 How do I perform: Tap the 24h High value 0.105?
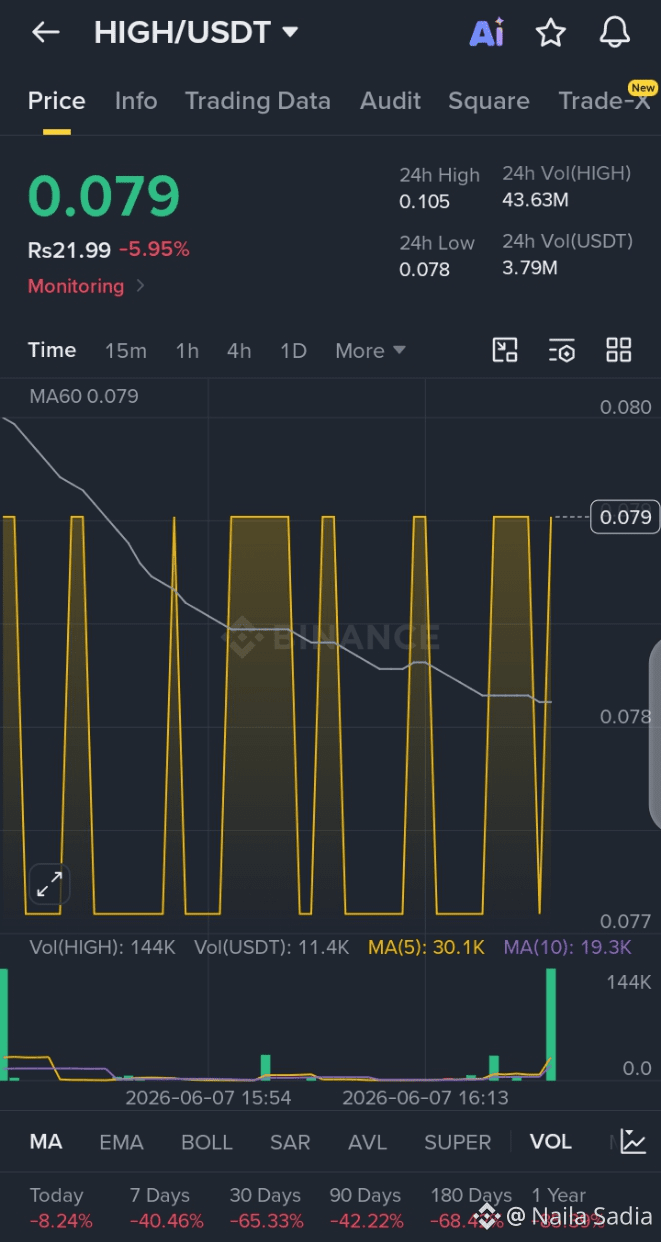coord(425,202)
